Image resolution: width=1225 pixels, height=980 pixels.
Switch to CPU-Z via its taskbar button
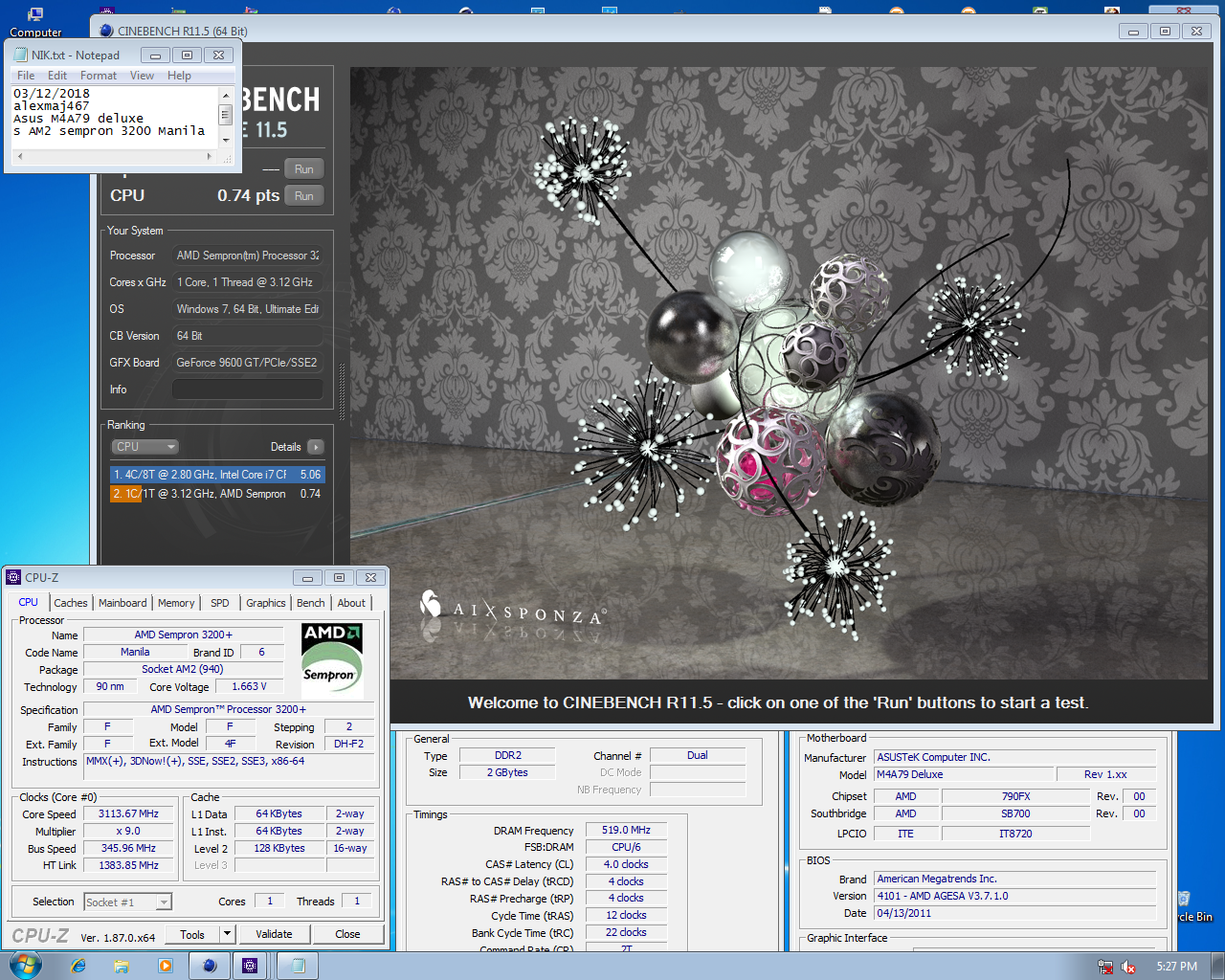[x=250, y=966]
